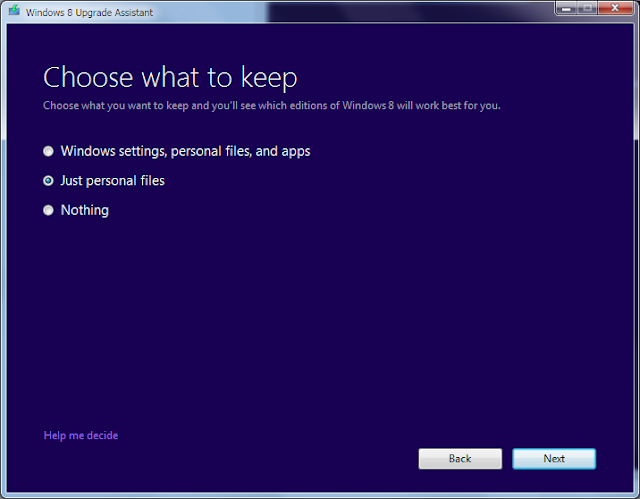This screenshot has width=640, height=499.
Task: Click the Next button
Action: [554, 459]
